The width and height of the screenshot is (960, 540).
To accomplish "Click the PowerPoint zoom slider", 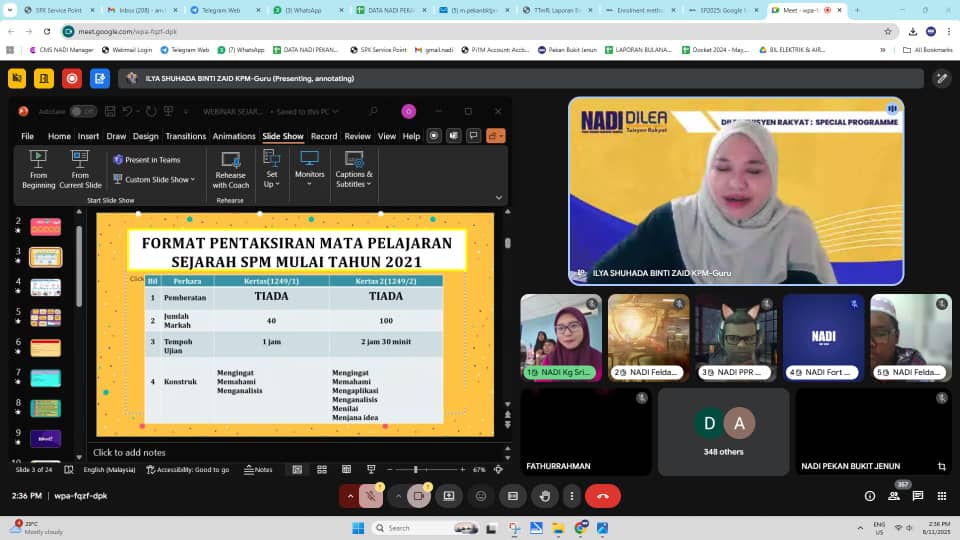I will click(415, 469).
